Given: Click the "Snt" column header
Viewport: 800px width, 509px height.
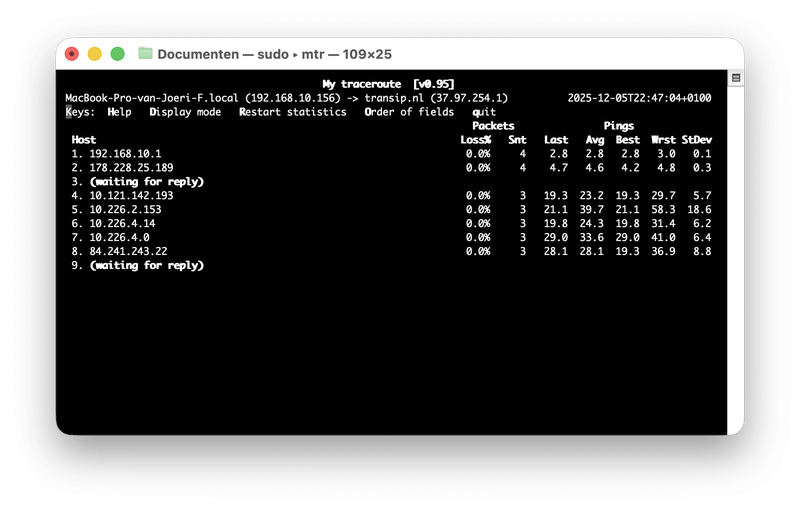Looking at the screenshot, I should click(517, 140).
